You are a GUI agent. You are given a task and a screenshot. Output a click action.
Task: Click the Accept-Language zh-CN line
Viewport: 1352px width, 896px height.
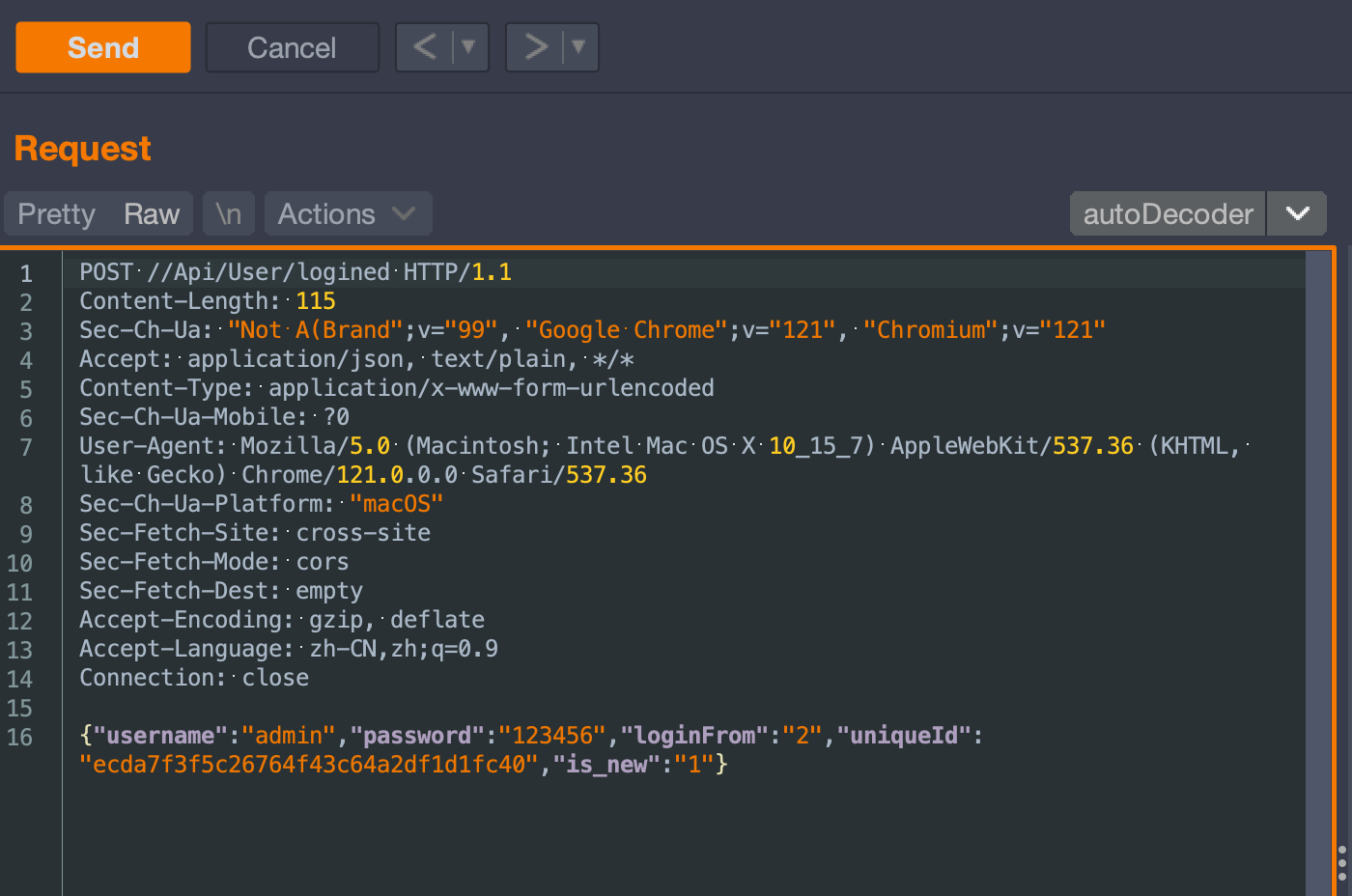point(289,649)
